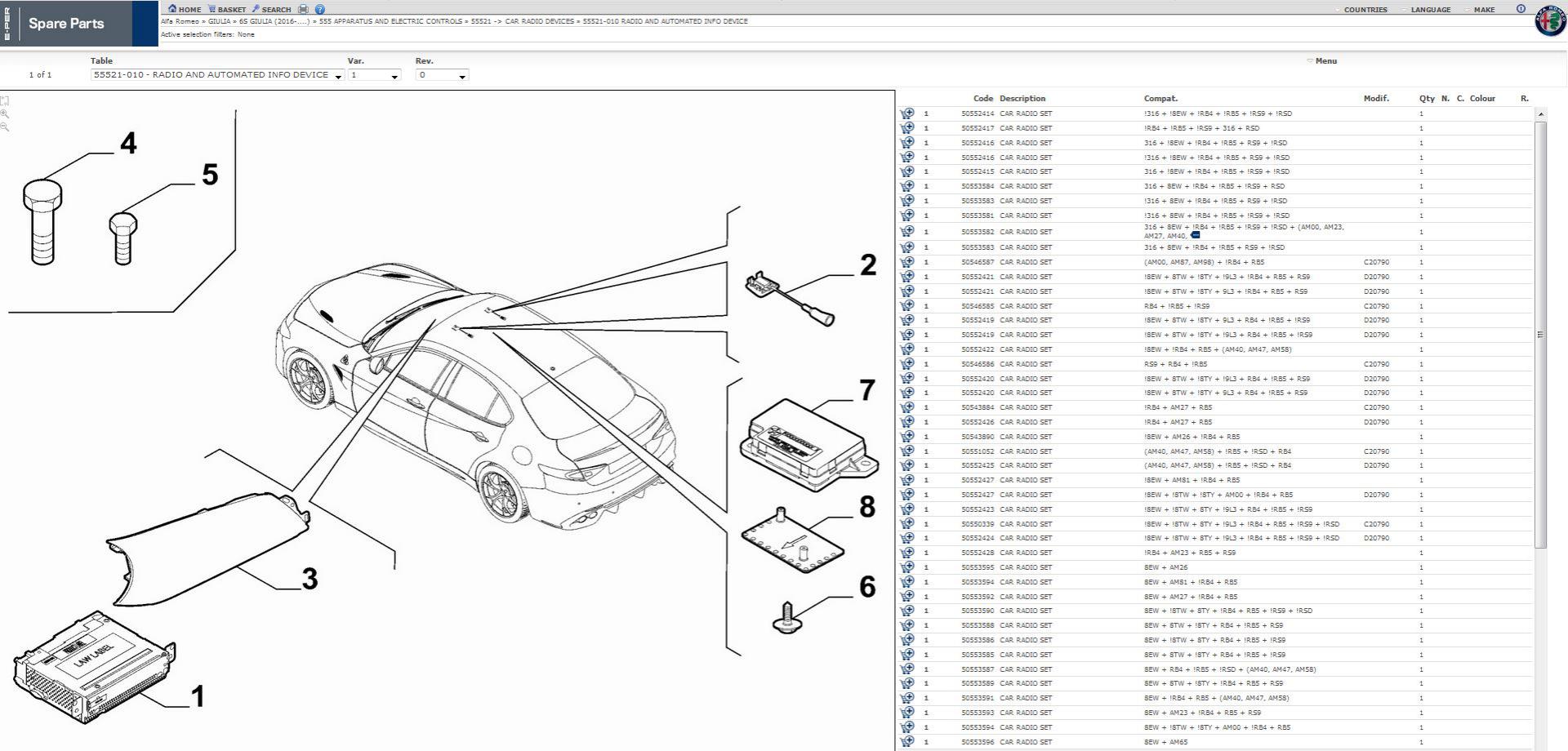The height and width of the screenshot is (751, 1568).
Task: Open the LANGUAGE menu
Action: point(1431,10)
